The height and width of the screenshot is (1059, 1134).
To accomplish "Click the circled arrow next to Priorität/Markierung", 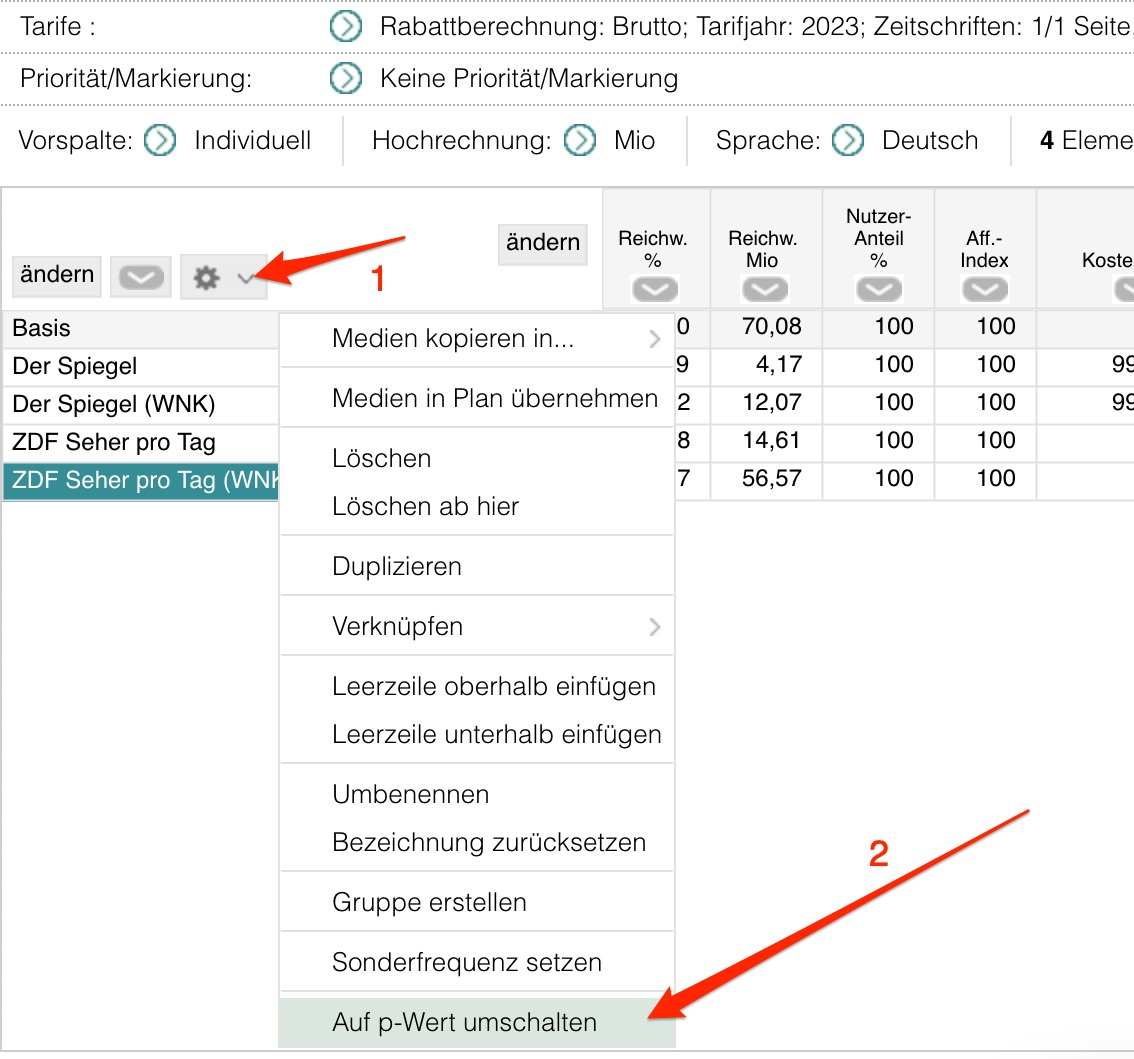I will 345,78.
